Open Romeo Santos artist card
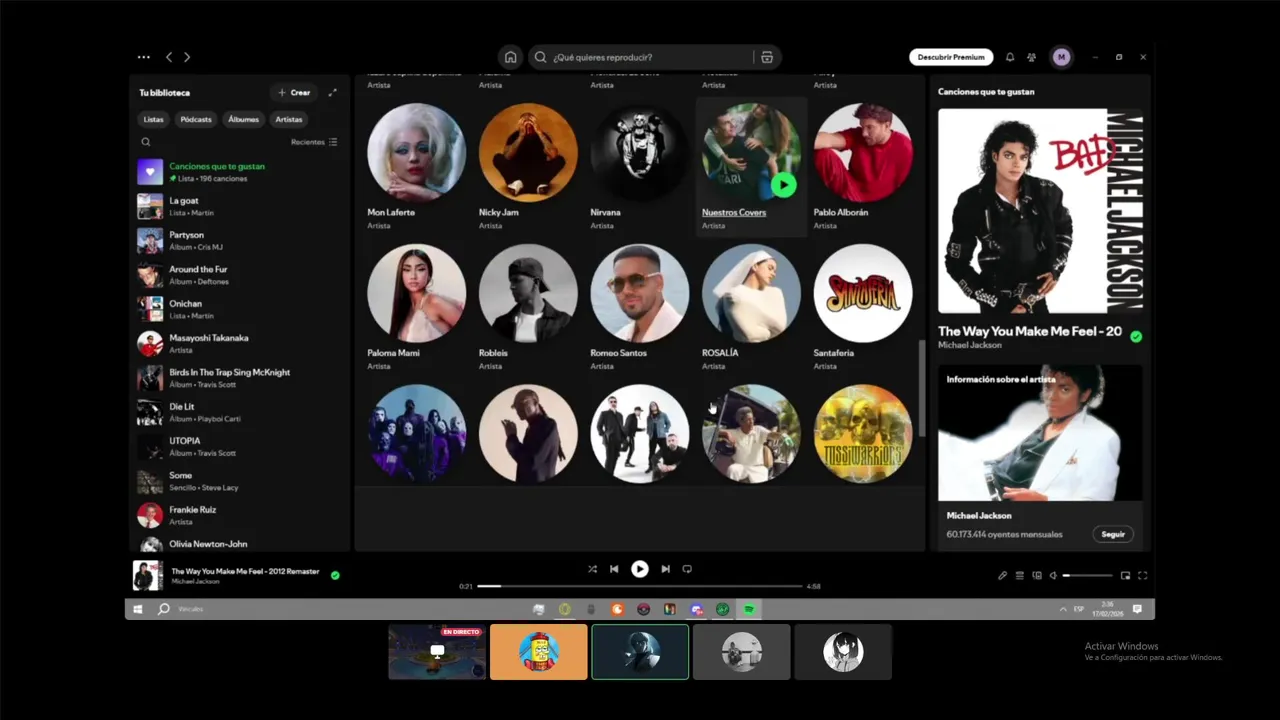 639,308
